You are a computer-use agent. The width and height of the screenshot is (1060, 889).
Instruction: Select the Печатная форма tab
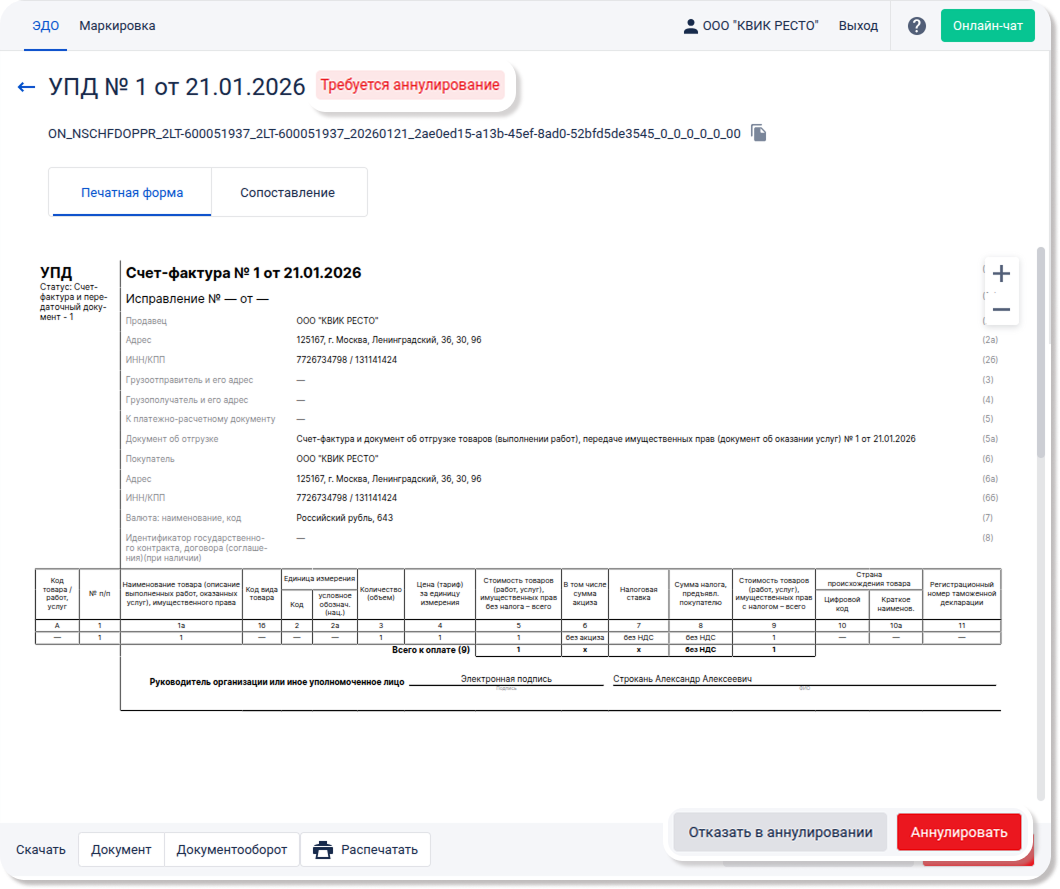[x=132, y=192]
